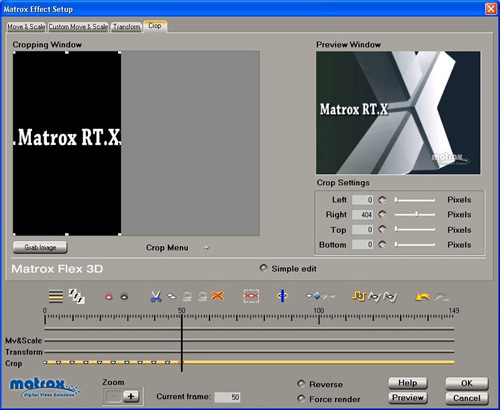This screenshot has height=410, width=500.
Task: Click the diagonal keyframe strips icon
Action: [x=76, y=296]
